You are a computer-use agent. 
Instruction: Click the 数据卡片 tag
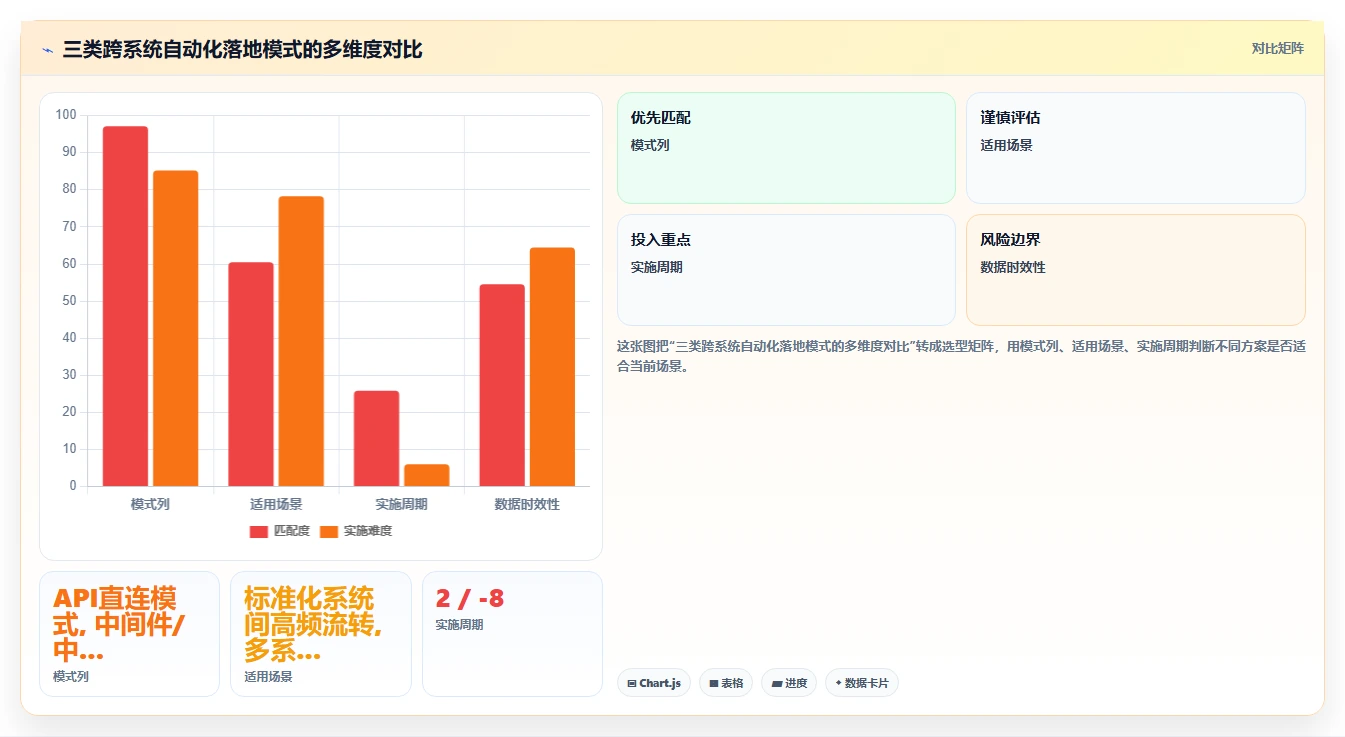pyautogui.click(x=862, y=683)
